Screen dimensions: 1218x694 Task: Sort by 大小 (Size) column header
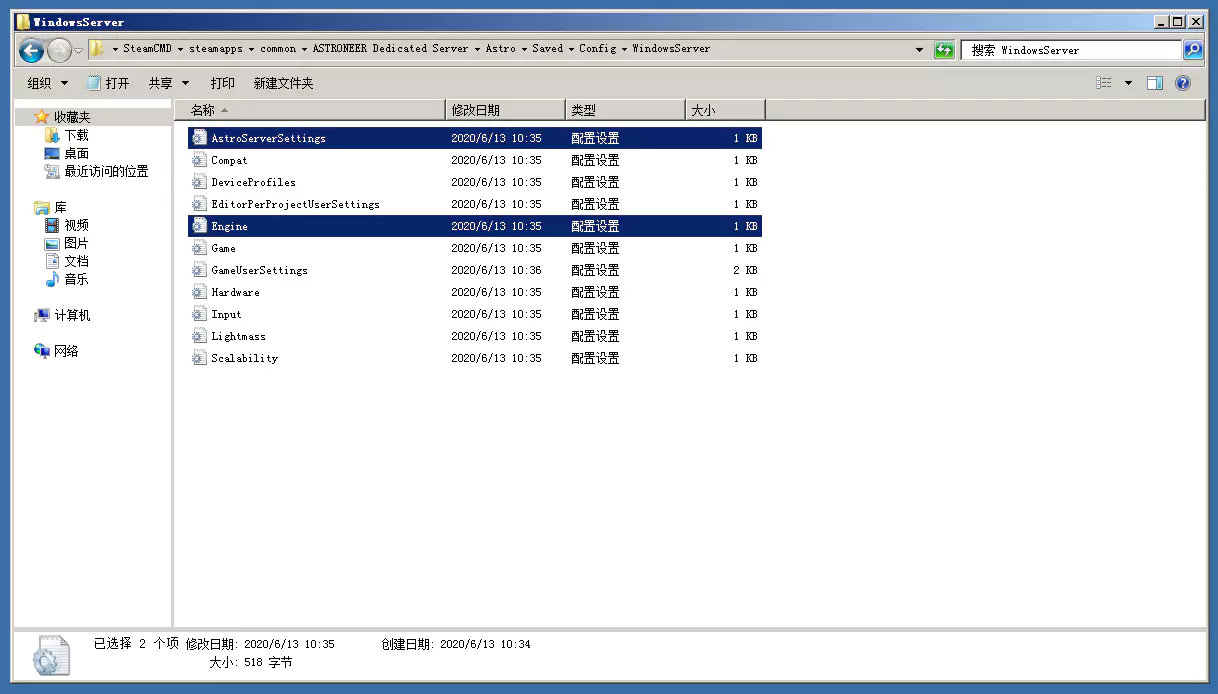tap(725, 110)
